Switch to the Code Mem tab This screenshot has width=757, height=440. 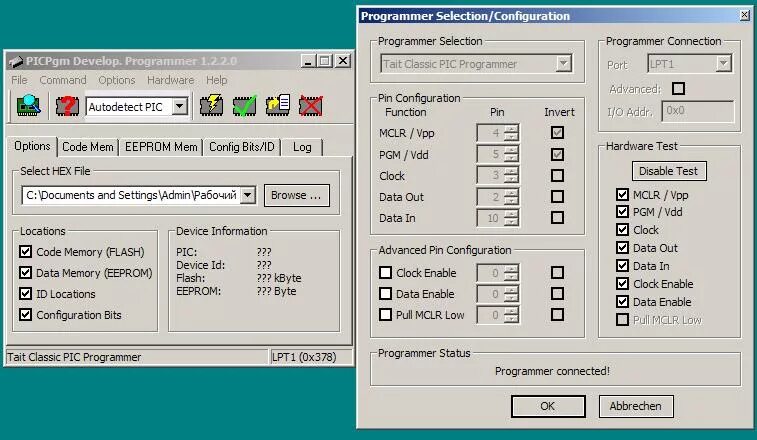(88, 147)
